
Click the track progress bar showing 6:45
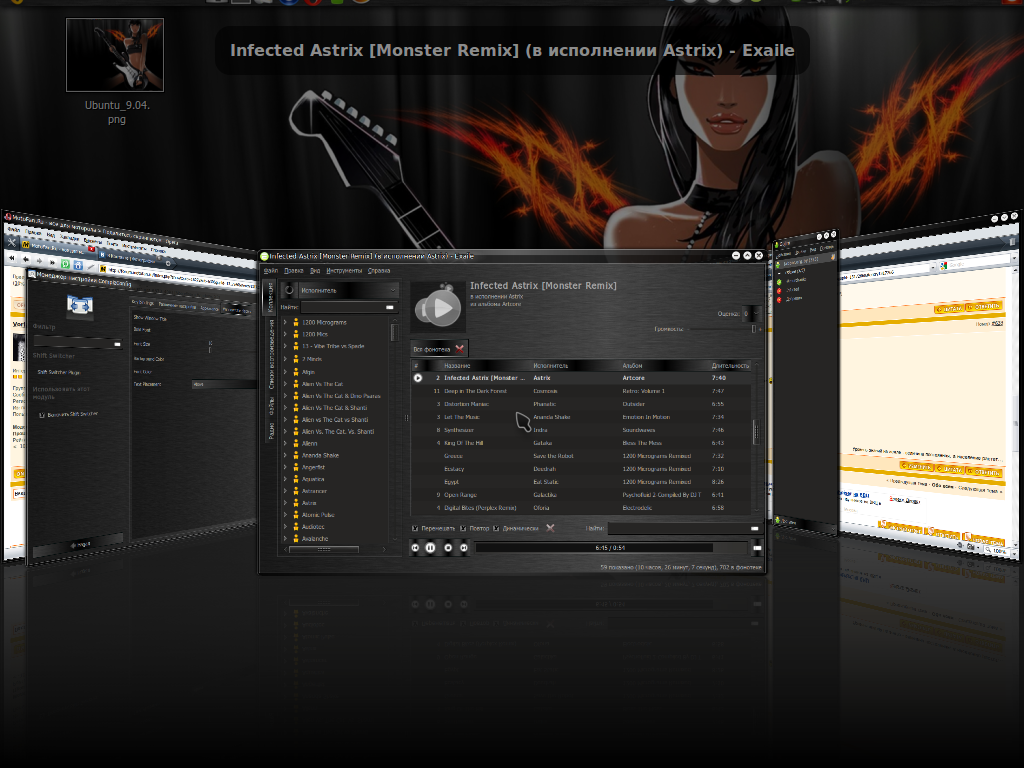[x=610, y=548]
